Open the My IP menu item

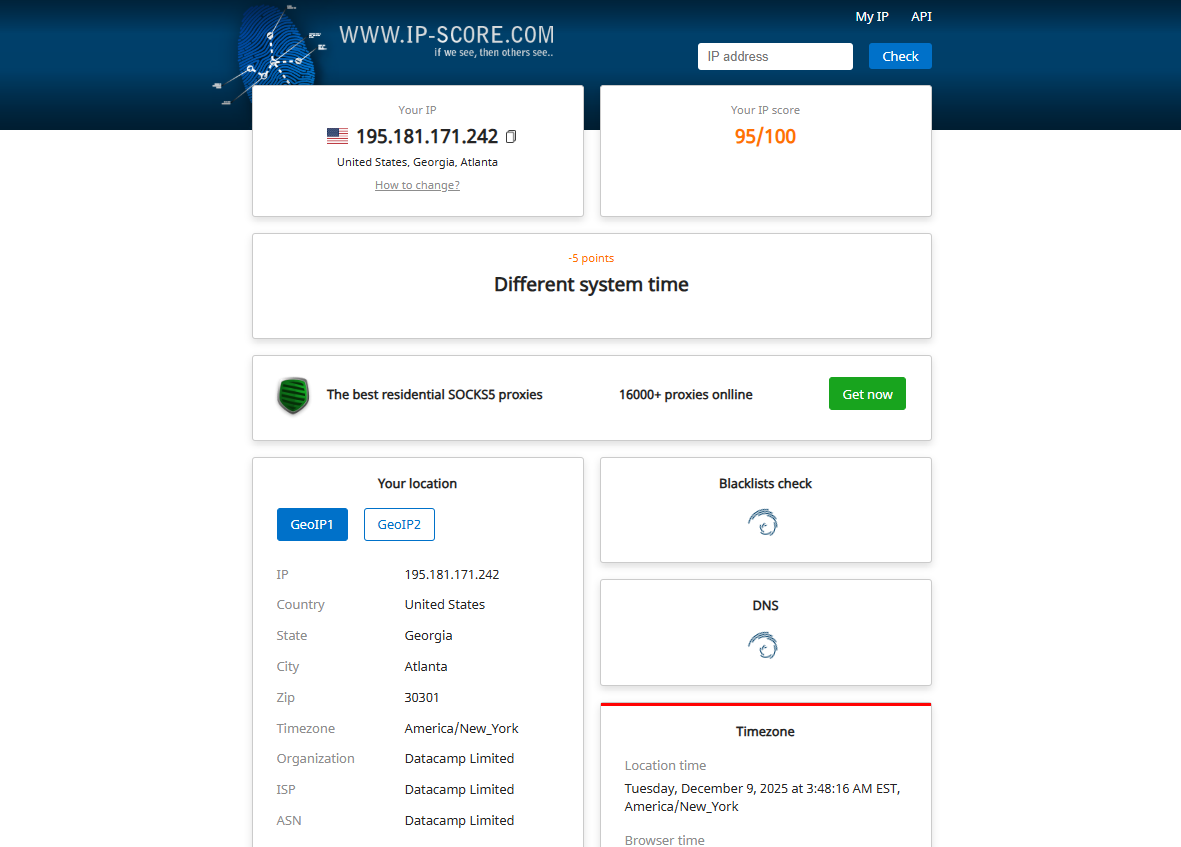(871, 16)
